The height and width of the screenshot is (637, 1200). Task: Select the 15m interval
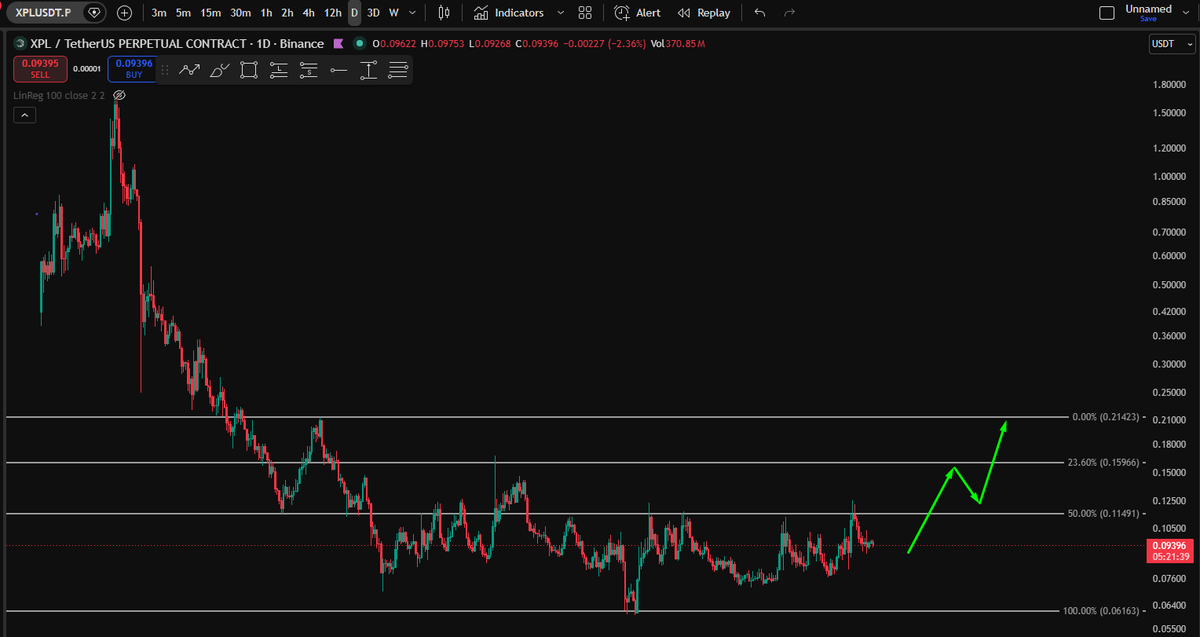tap(210, 13)
